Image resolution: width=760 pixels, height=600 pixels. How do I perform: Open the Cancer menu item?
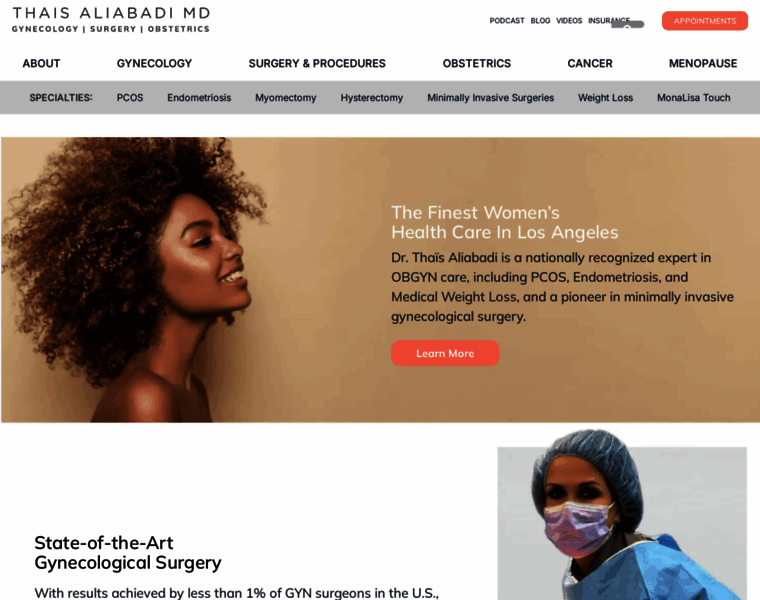[x=590, y=63]
